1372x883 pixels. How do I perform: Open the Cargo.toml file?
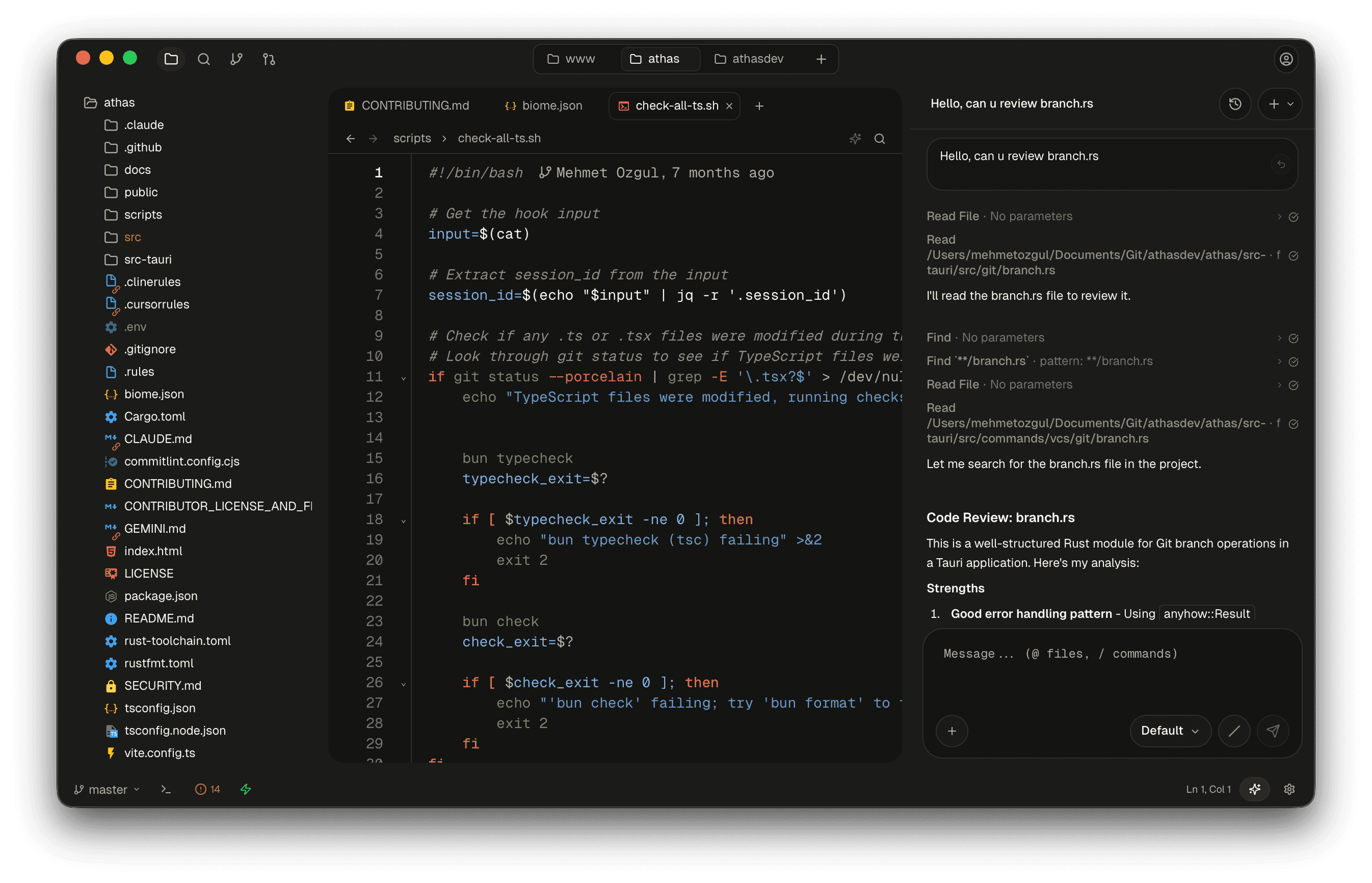[154, 417]
